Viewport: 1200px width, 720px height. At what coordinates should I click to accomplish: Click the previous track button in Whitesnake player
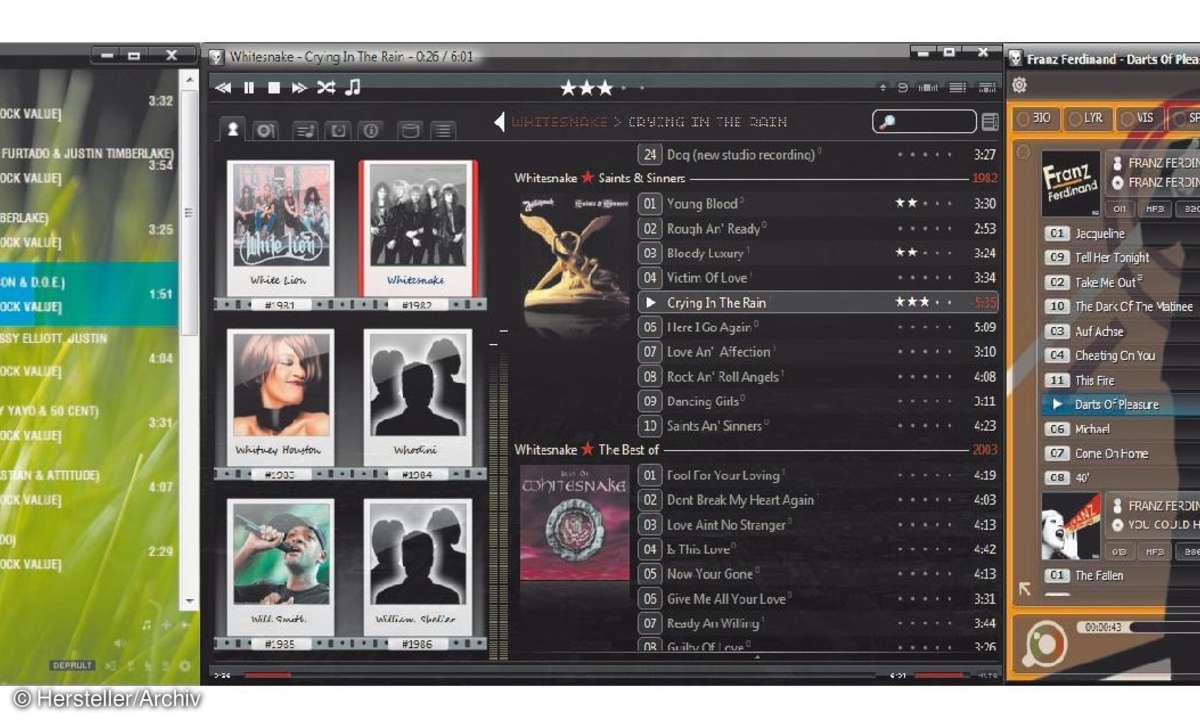(223, 88)
